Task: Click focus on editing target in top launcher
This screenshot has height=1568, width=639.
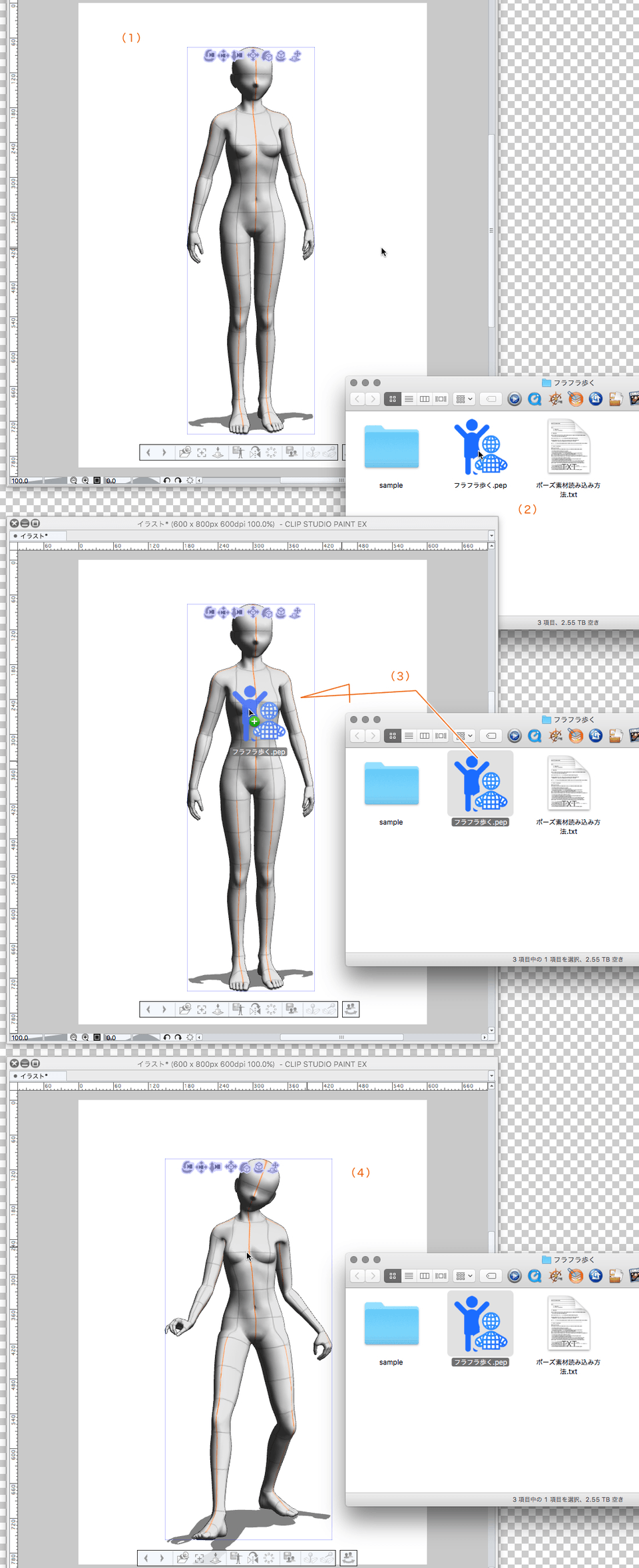Action: click(202, 453)
